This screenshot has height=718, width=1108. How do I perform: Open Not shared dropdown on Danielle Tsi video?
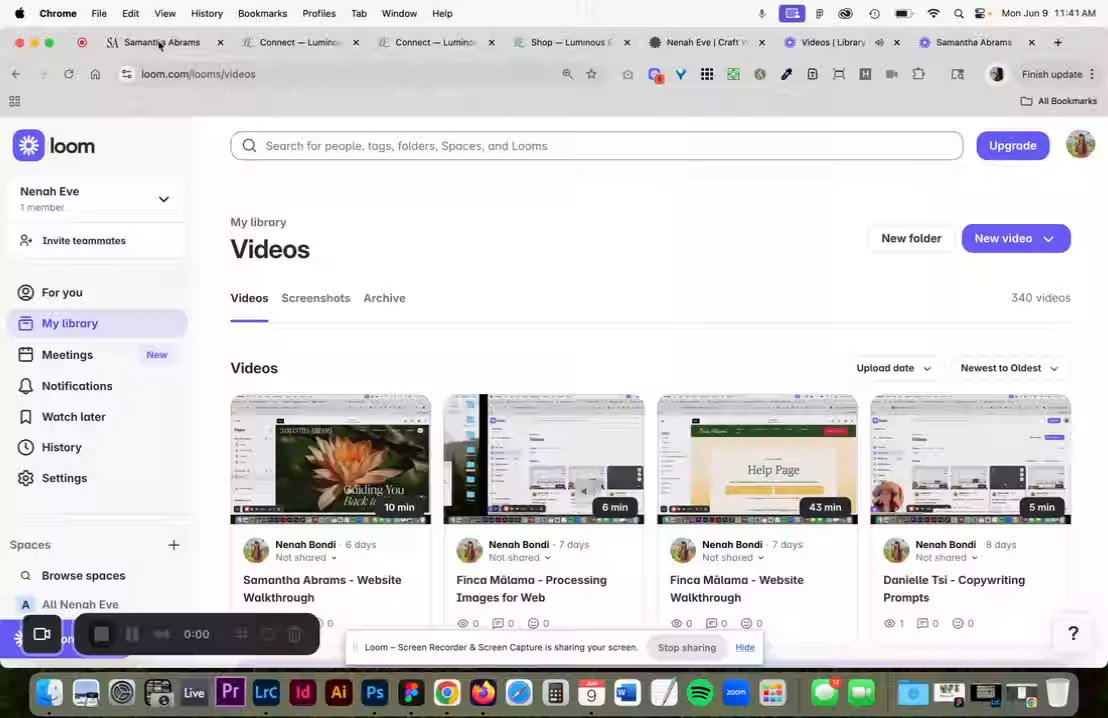tap(946, 558)
